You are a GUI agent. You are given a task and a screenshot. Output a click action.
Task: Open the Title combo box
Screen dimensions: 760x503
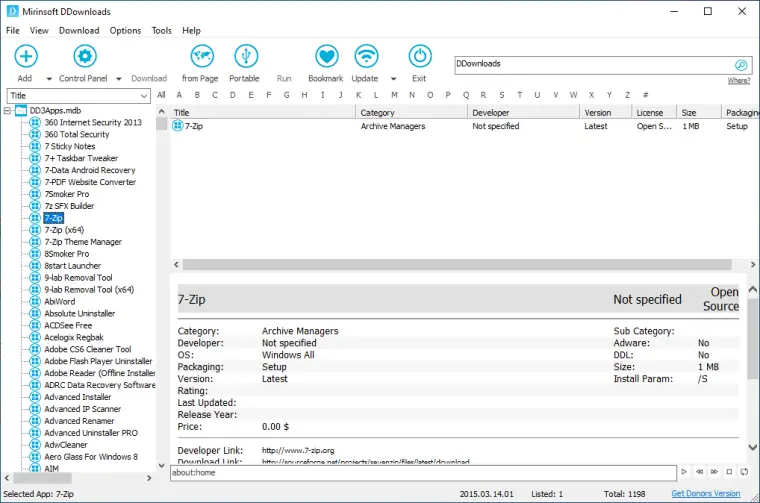[79, 95]
